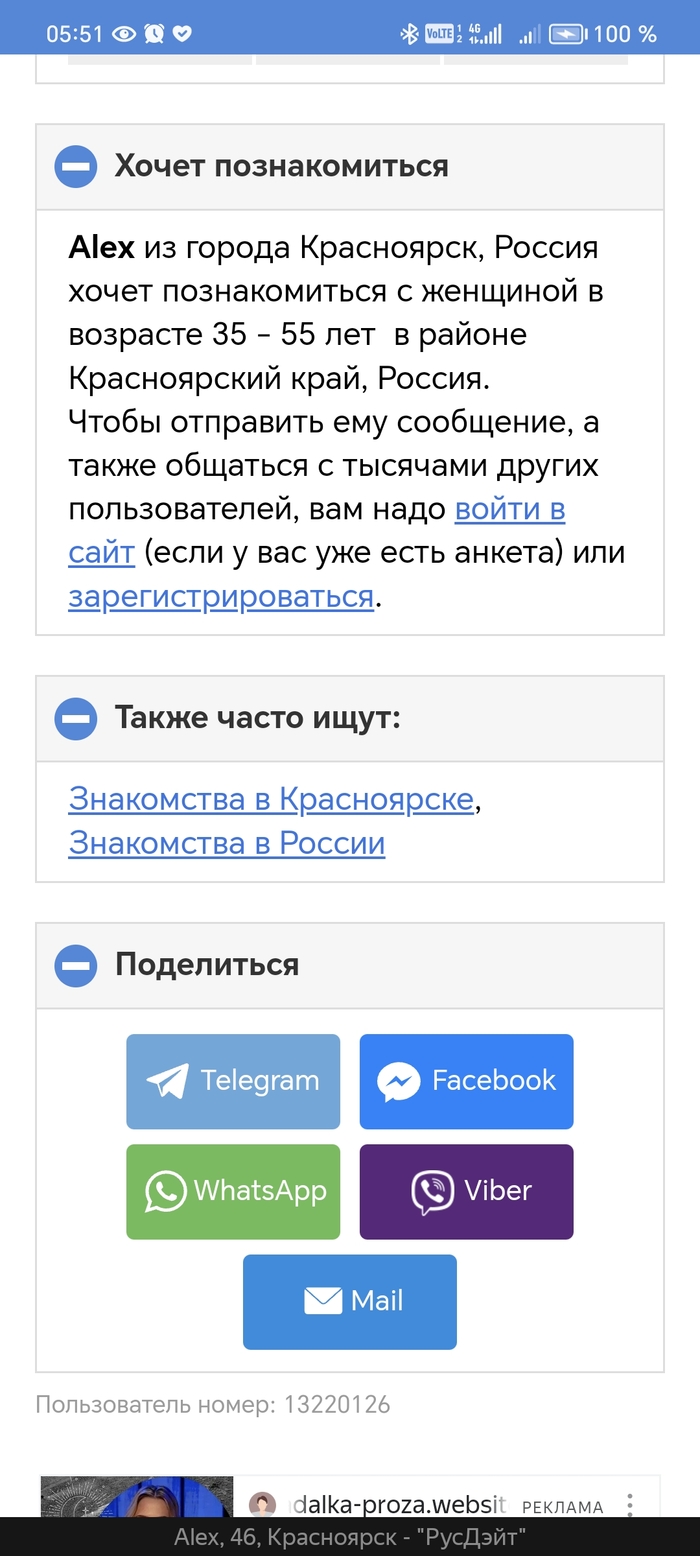Tap the dalka-proza website ad link
The image size is (700, 1556).
400,1504
